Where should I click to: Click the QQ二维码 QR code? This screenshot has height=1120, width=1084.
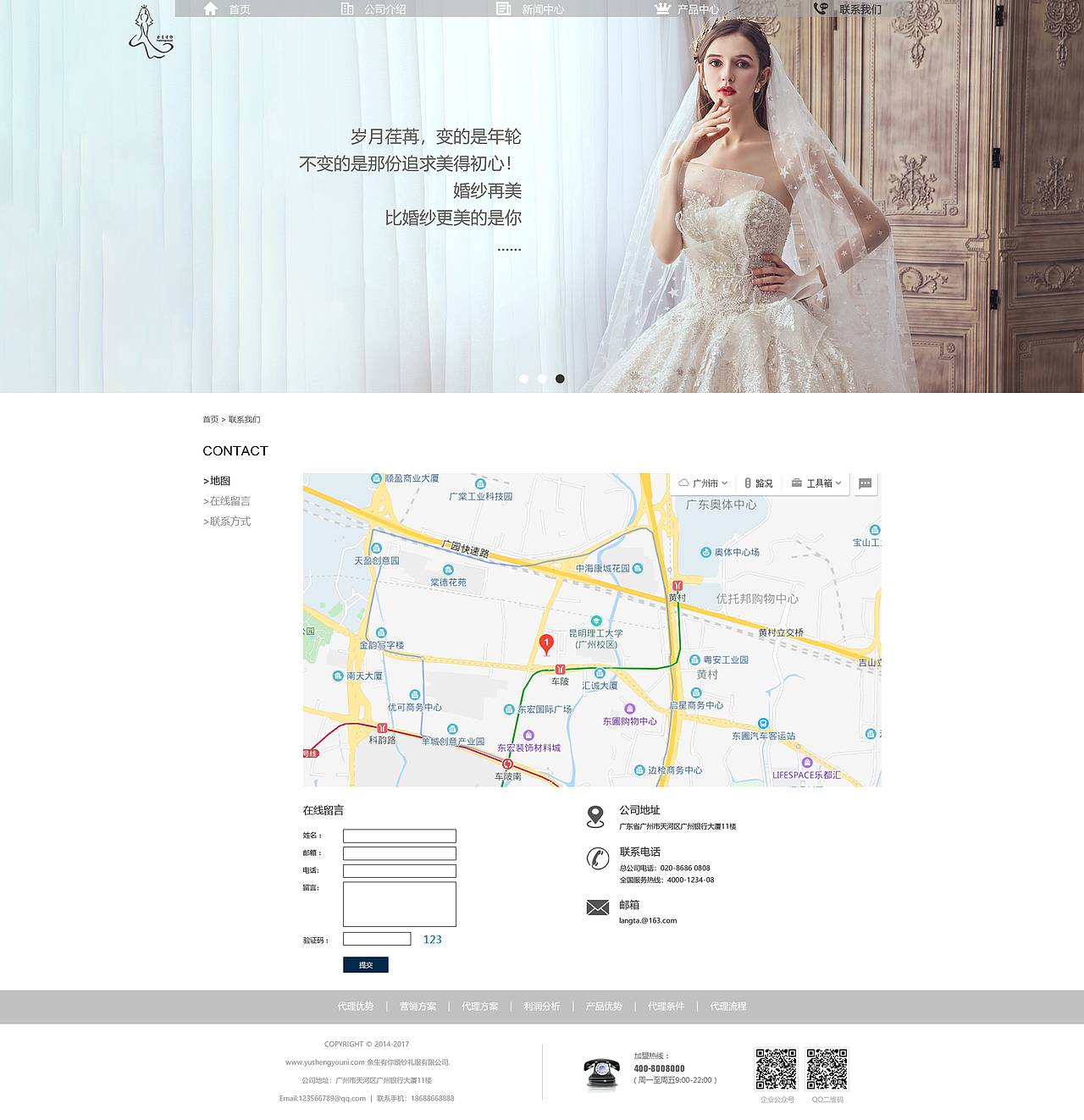(x=827, y=1069)
